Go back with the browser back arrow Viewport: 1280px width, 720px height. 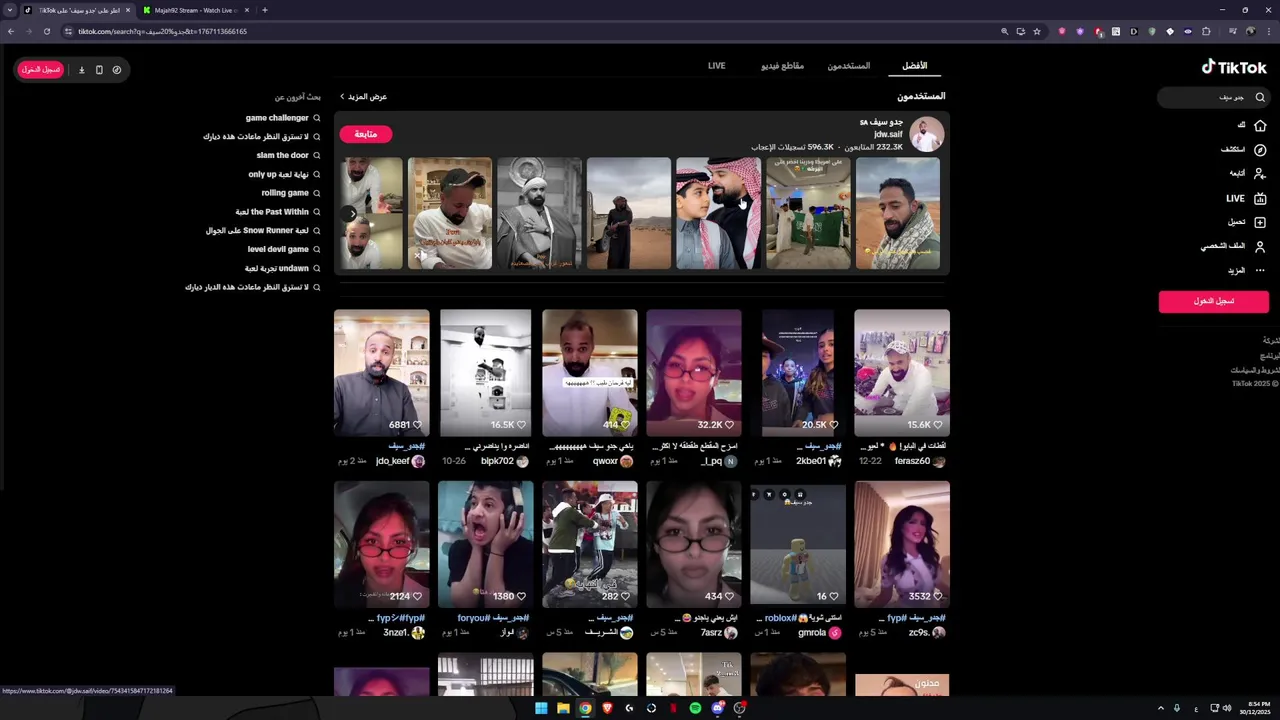(10, 31)
